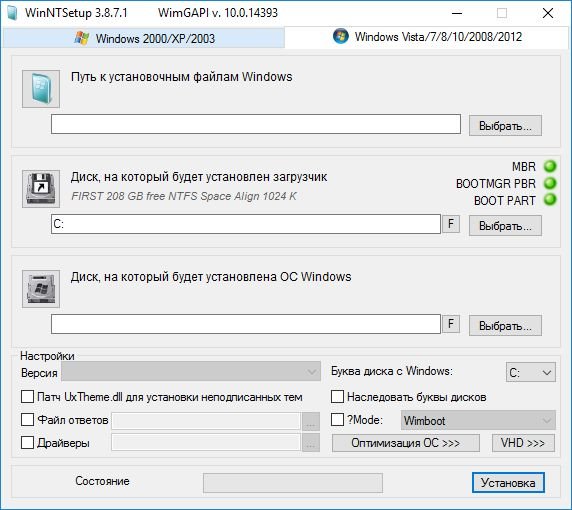Screen dimensions: 572x510
Task: Select the Windows Vista/7/8/10/2008/2012 tab
Action: tap(427, 37)
